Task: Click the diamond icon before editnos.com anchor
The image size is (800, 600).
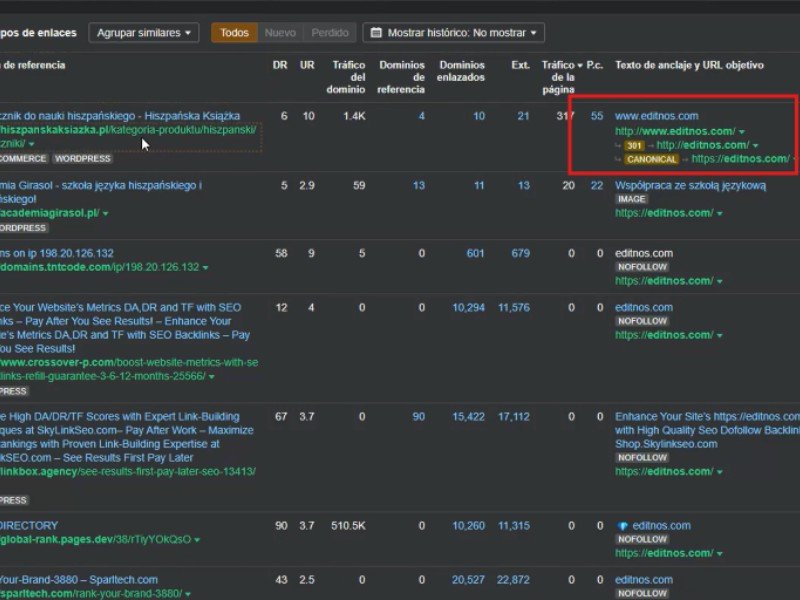Action: 622,526
